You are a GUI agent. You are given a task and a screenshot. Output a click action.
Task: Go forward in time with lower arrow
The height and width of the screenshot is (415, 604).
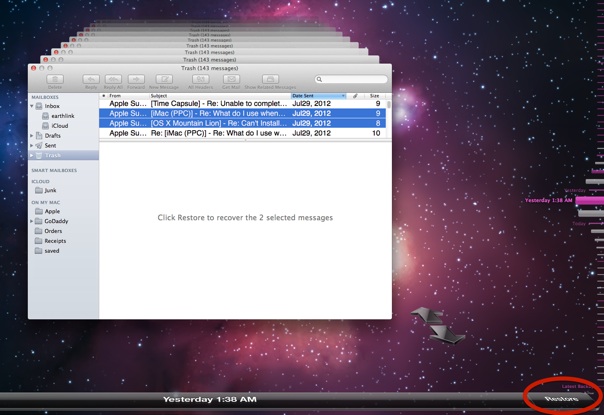(x=446, y=335)
